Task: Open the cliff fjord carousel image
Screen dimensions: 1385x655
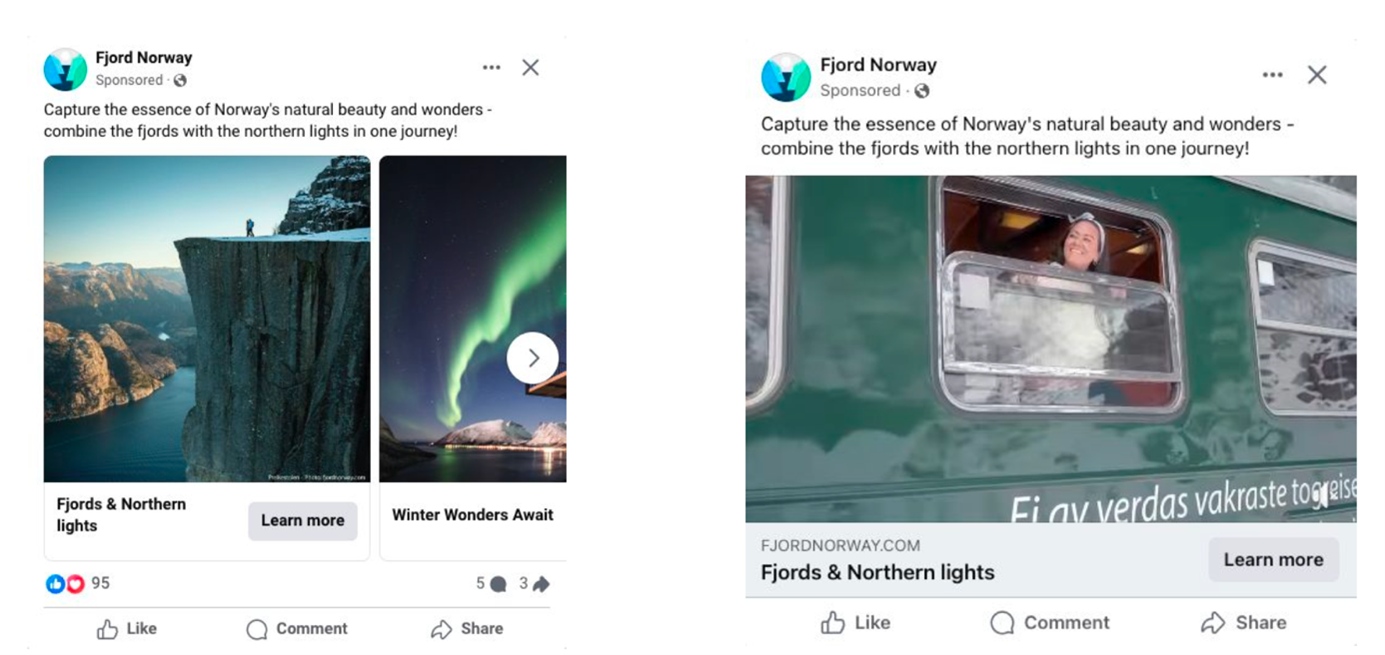Action: tap(206, 318)
